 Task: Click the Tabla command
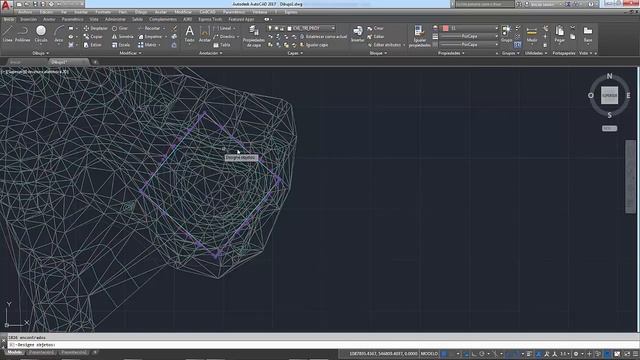pyautogui.click(x=222, y=45)
